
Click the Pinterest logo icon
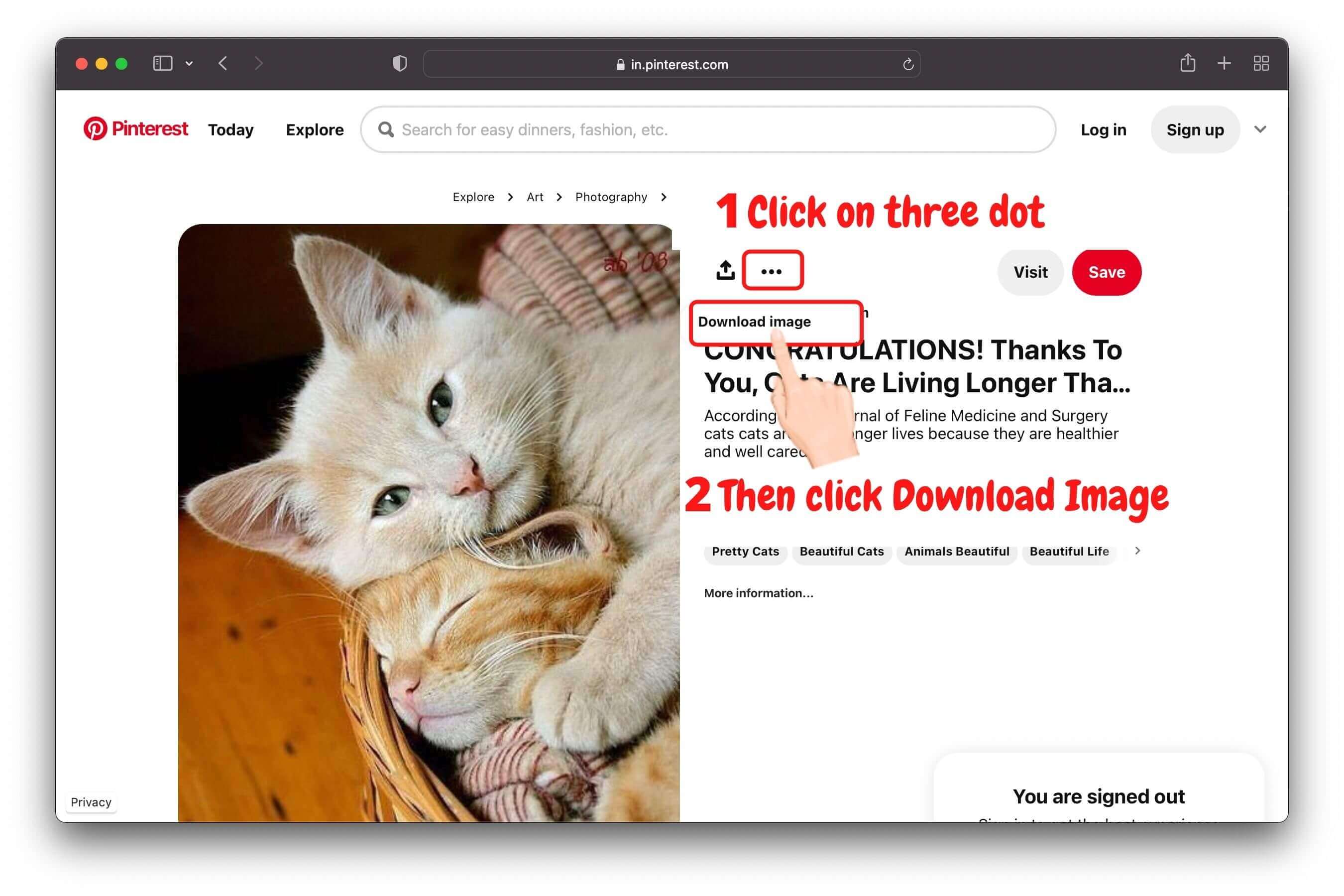point(96,129)
